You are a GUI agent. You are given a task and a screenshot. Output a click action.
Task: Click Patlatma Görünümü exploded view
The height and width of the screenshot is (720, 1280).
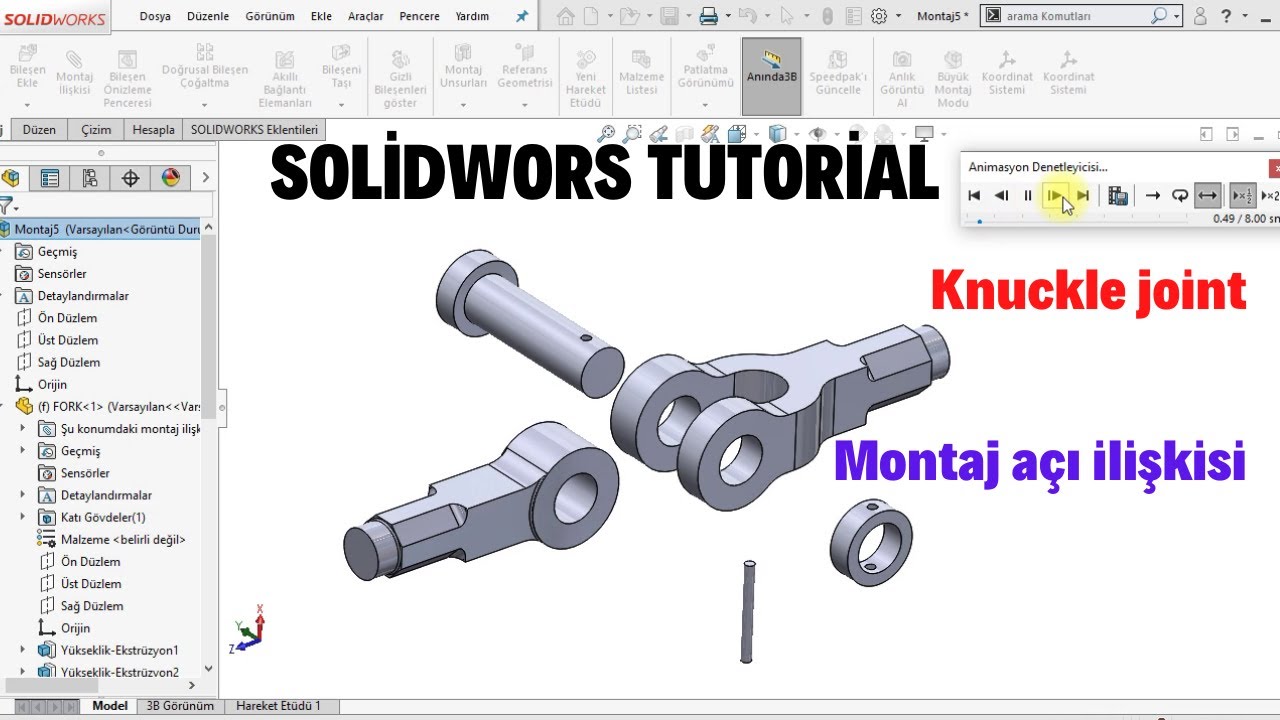point(705,65)
